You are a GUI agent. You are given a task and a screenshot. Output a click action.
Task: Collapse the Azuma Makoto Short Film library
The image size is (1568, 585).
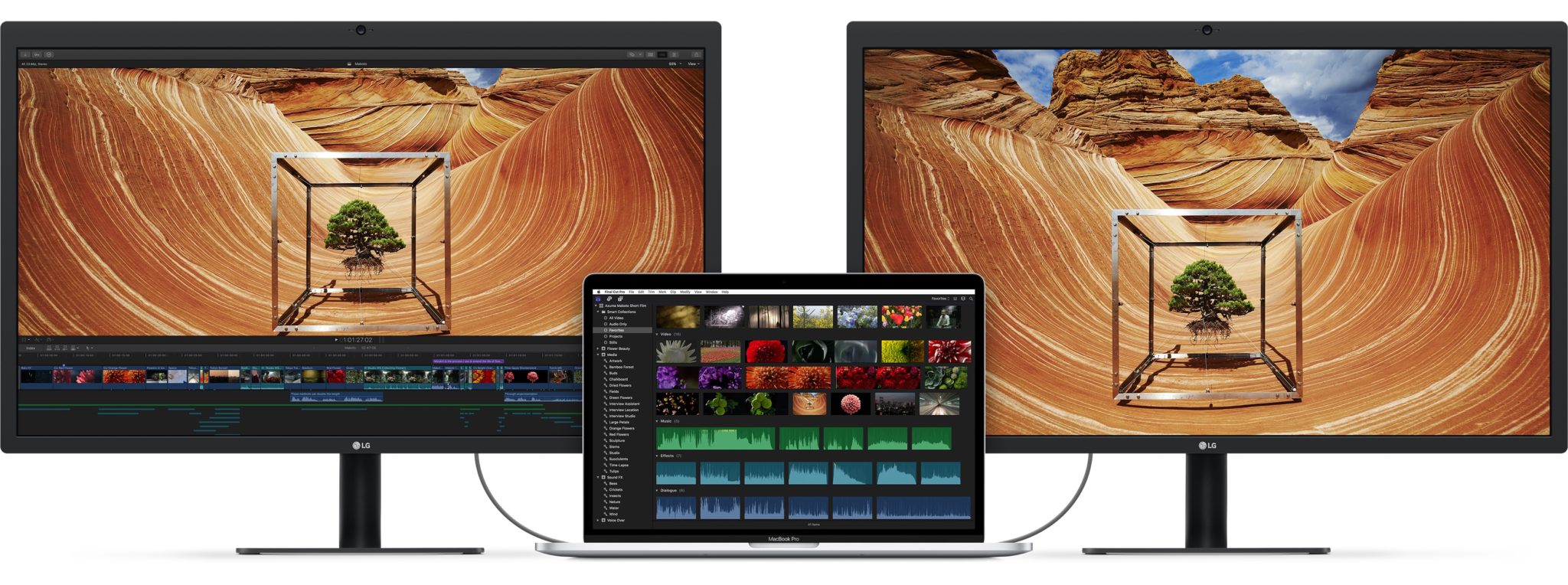point(597,306)
